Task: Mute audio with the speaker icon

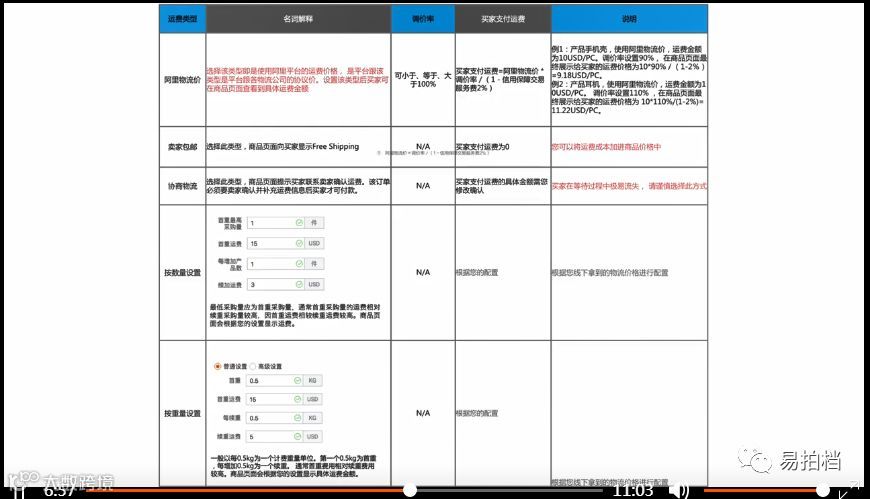Action: coord(679,491)
